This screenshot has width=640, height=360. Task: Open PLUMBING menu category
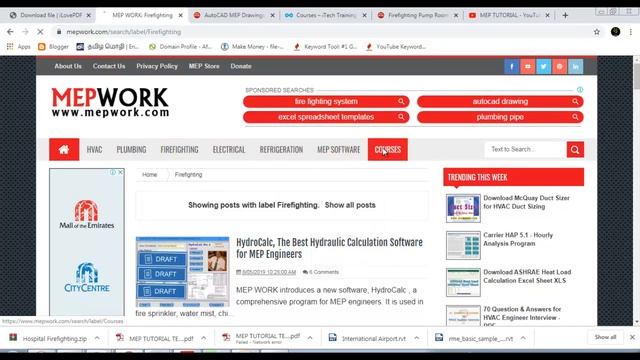tap(131, 149)
